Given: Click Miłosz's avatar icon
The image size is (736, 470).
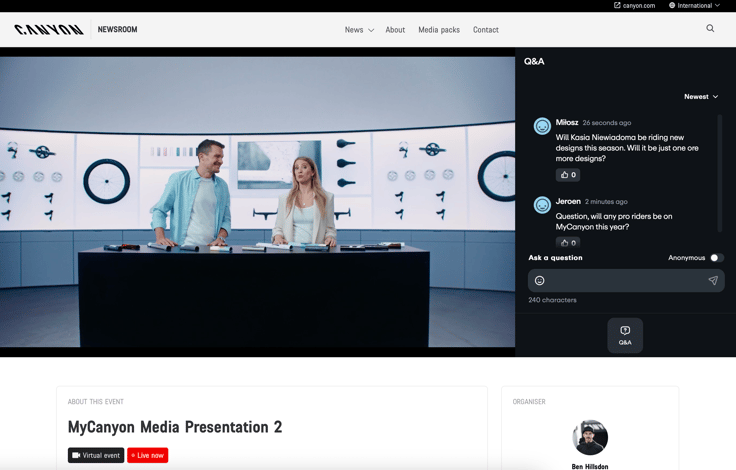Looking at the screenshot, I should (x=542, y=126).
